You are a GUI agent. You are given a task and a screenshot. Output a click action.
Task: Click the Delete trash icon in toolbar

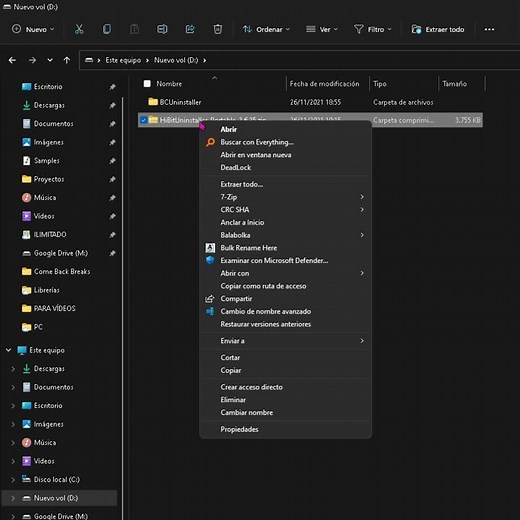(217, 29)
